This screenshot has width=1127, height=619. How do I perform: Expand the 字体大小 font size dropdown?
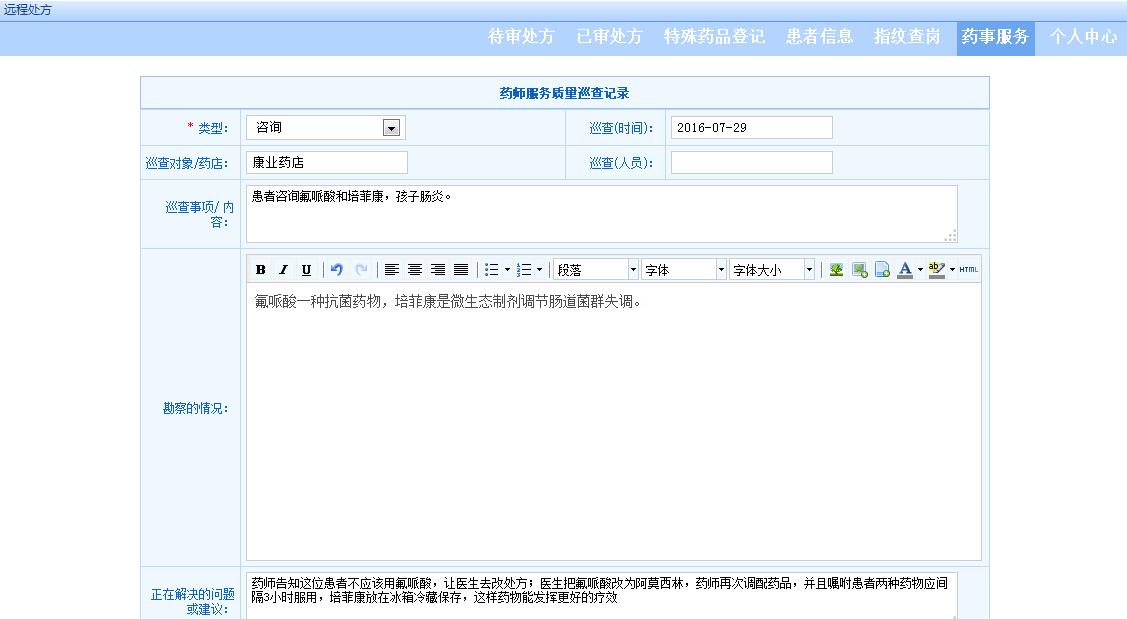pos(772,270)
